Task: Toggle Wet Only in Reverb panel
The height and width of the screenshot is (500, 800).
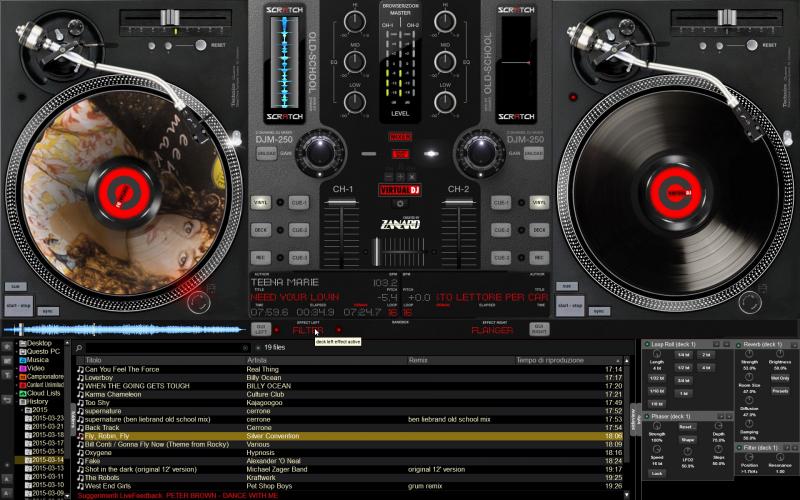Action: (780, 379)
